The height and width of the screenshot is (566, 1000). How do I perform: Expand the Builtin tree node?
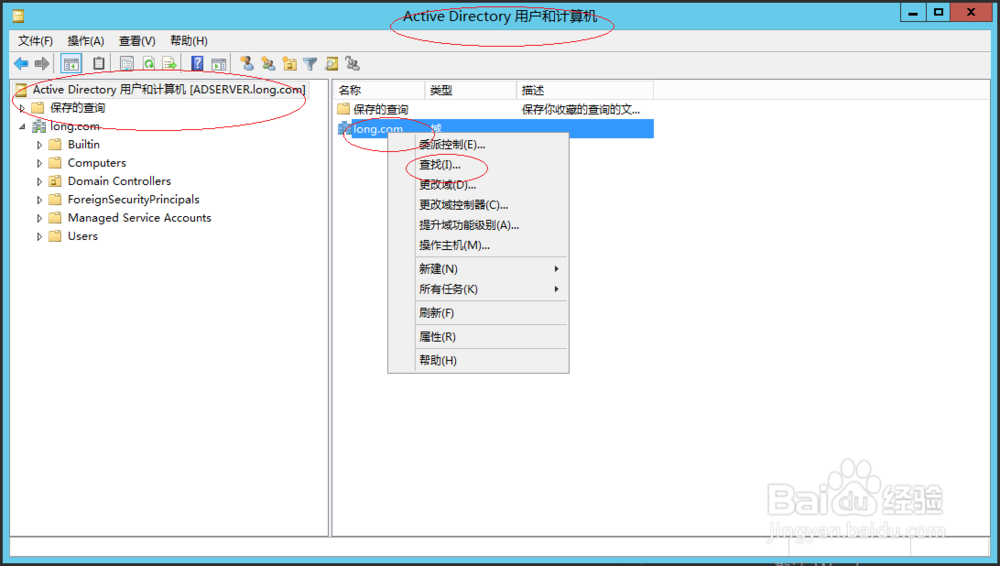40,145
